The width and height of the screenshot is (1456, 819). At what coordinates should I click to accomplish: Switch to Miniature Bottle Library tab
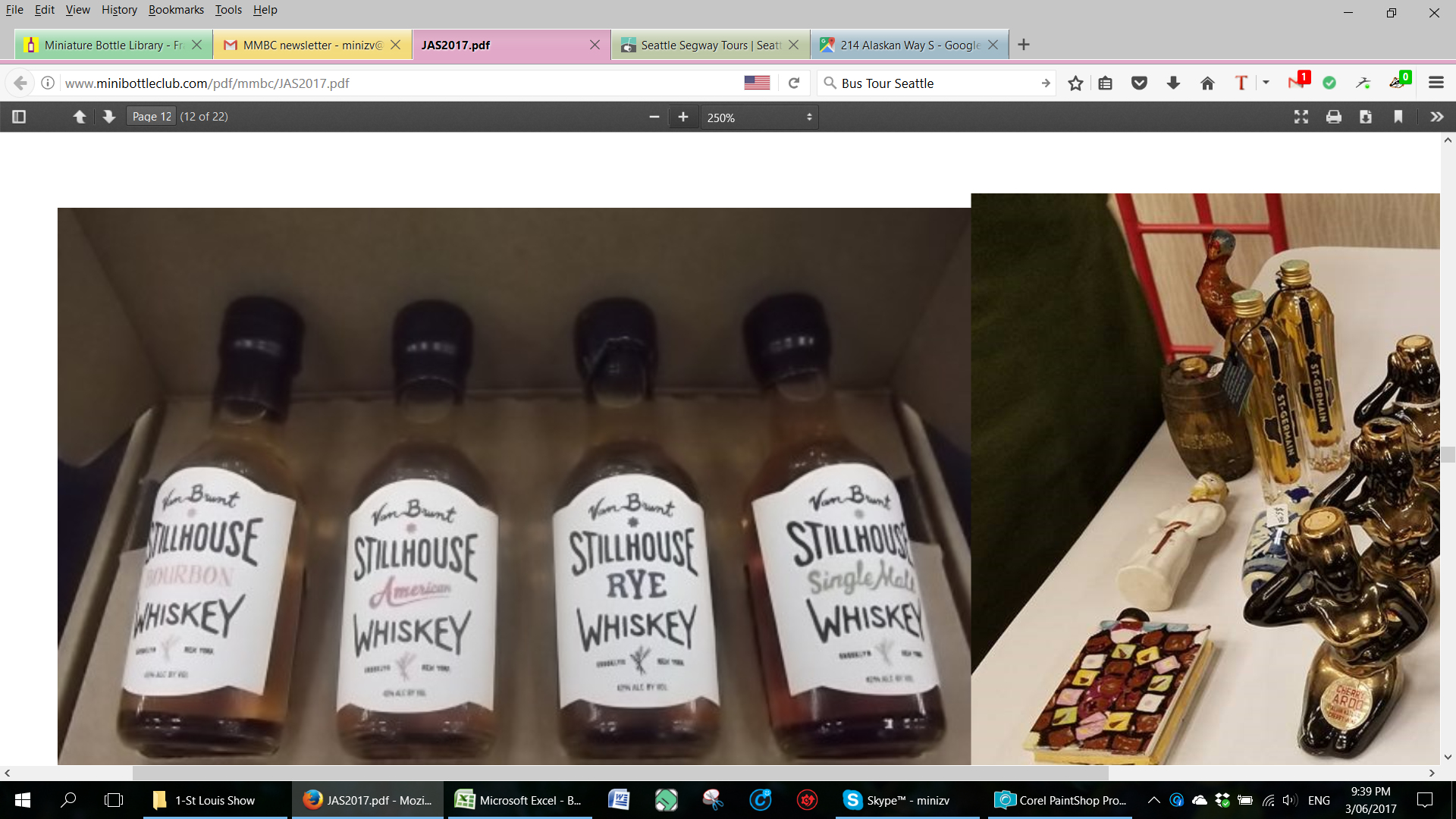pyautogui.click(x=113, y=45)
